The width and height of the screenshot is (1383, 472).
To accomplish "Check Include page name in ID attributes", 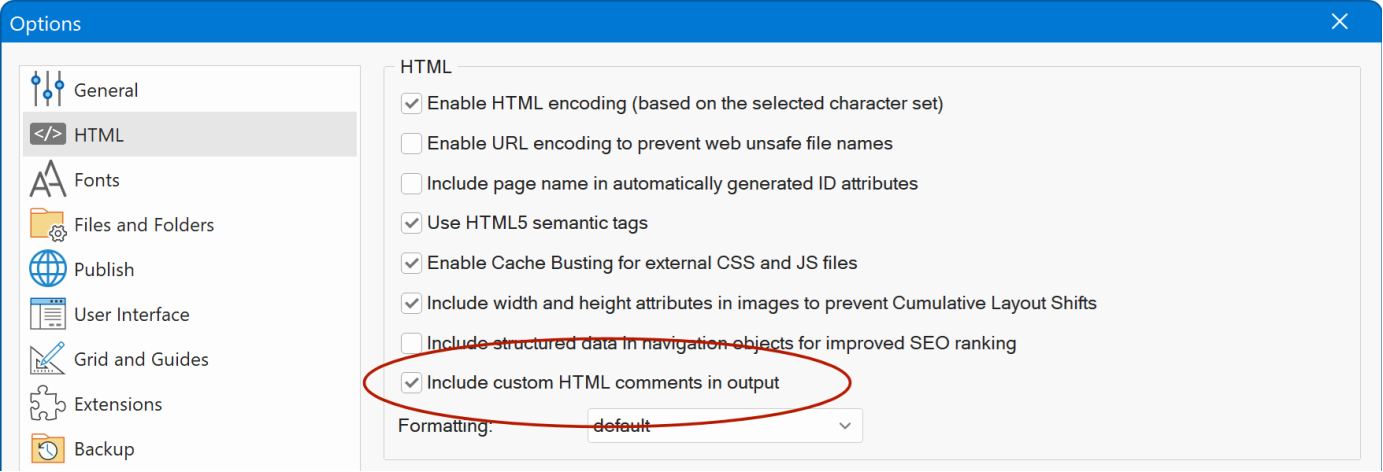I will click(x=411, y=183).
